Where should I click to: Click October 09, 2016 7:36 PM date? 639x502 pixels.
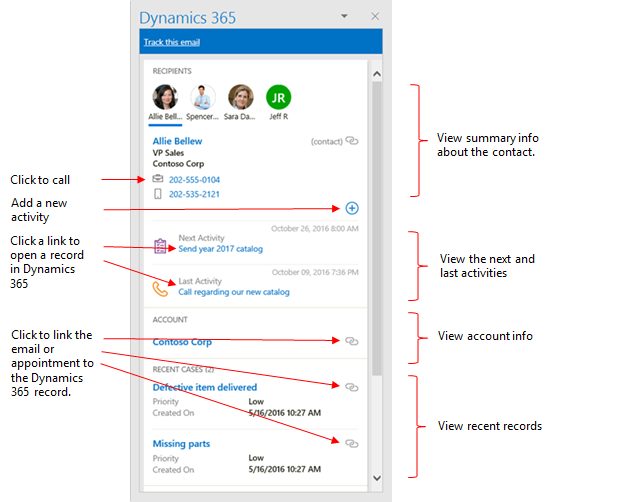coord(315,272)
